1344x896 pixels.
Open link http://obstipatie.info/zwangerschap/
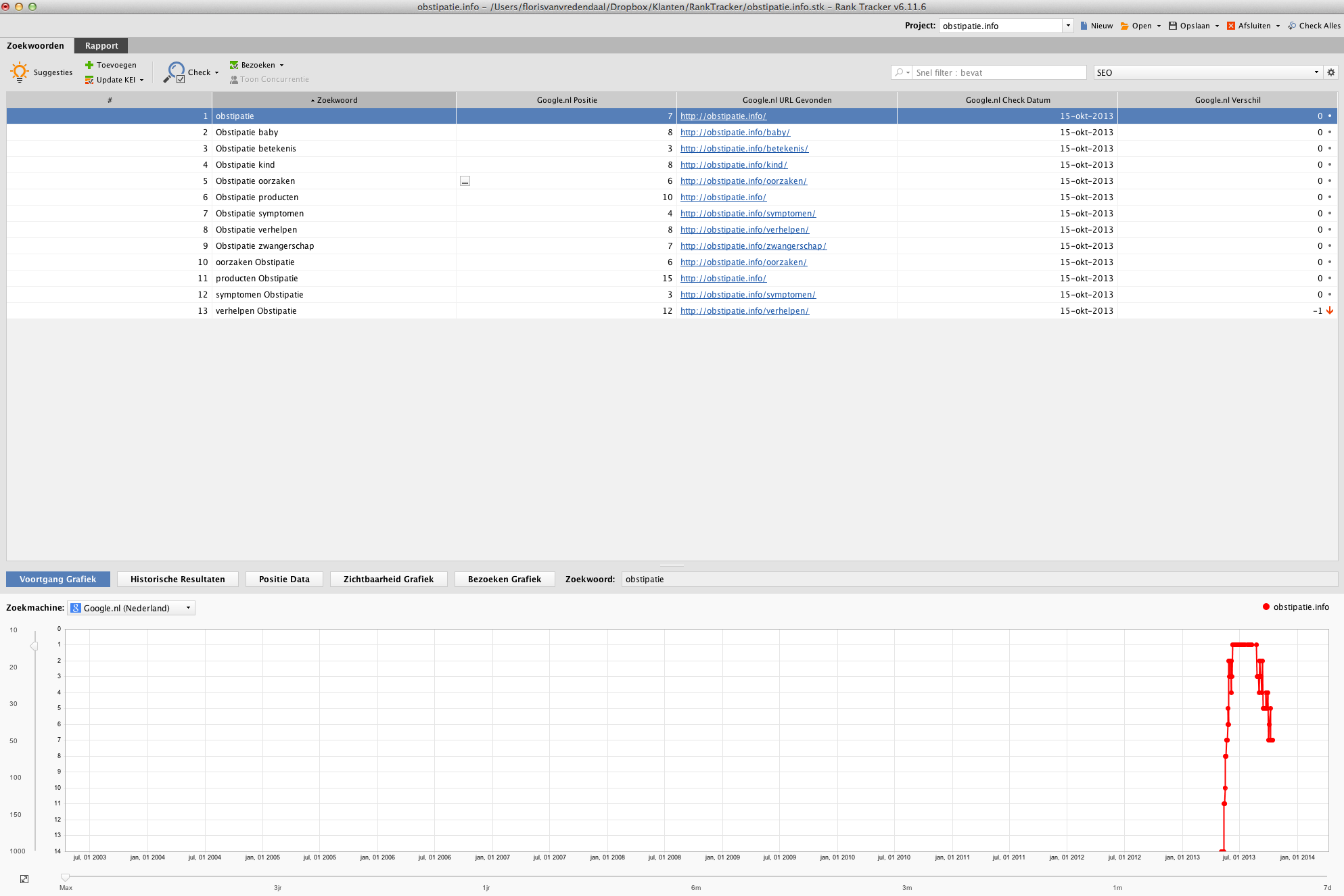click(x=754, y=246)
